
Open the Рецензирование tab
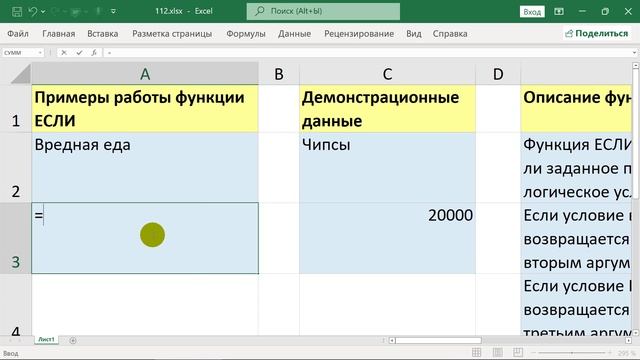coord(359,34)
